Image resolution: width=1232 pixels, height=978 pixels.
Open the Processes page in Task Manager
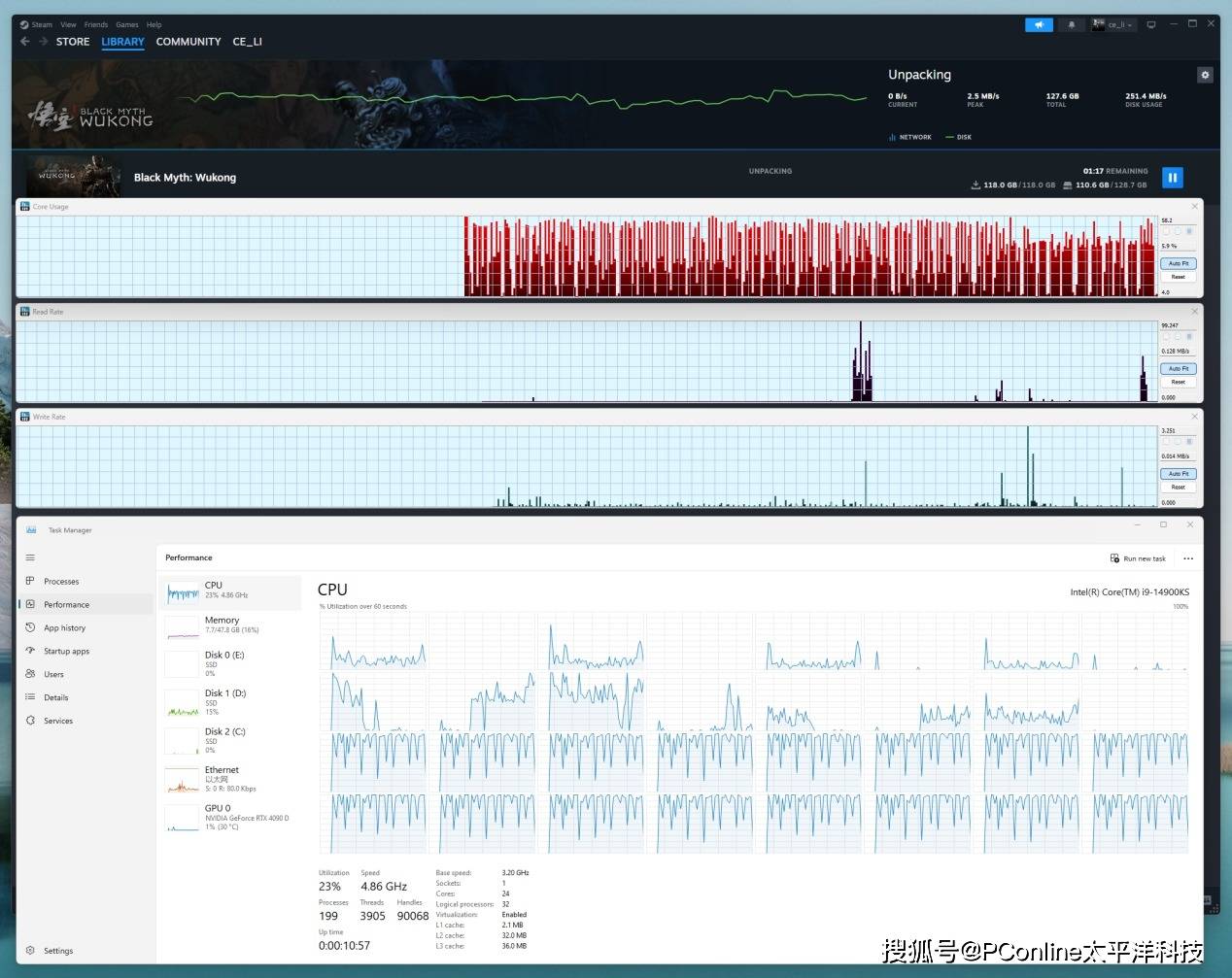pyautogui.click(x=61, y=582)
